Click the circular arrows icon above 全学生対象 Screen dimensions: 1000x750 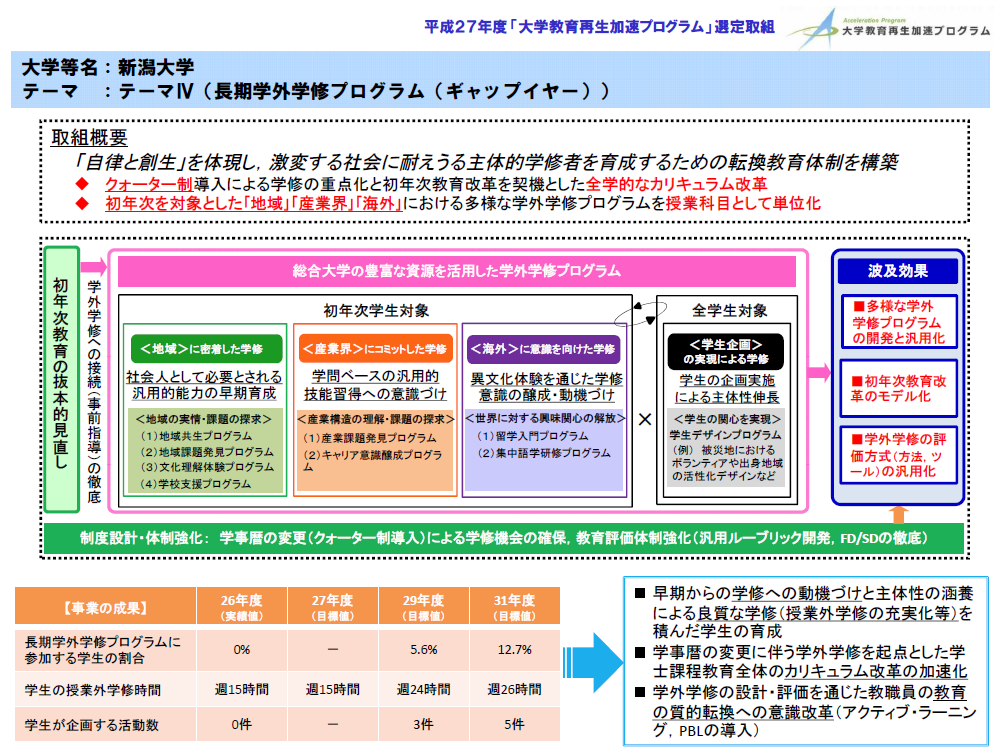pos(640,313)
